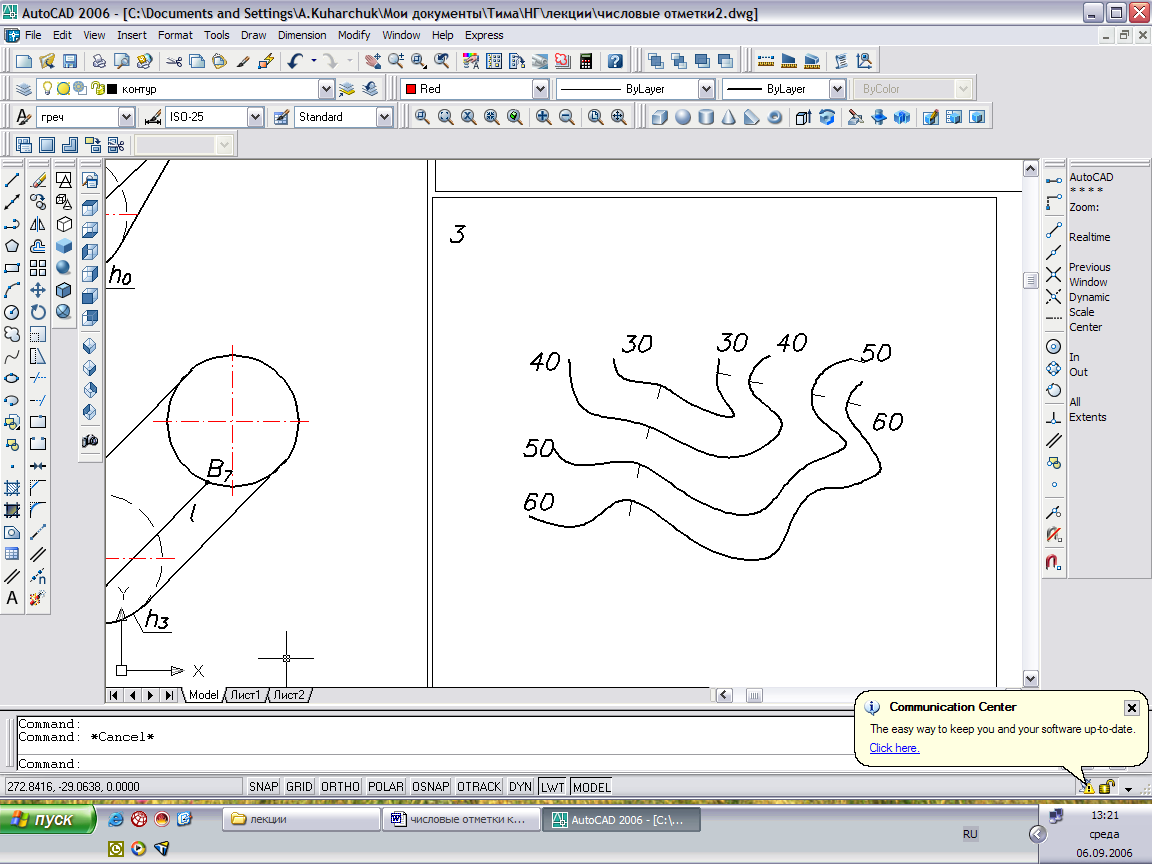Switch to the Word числовые отметки taskbar button

[461, 819]
